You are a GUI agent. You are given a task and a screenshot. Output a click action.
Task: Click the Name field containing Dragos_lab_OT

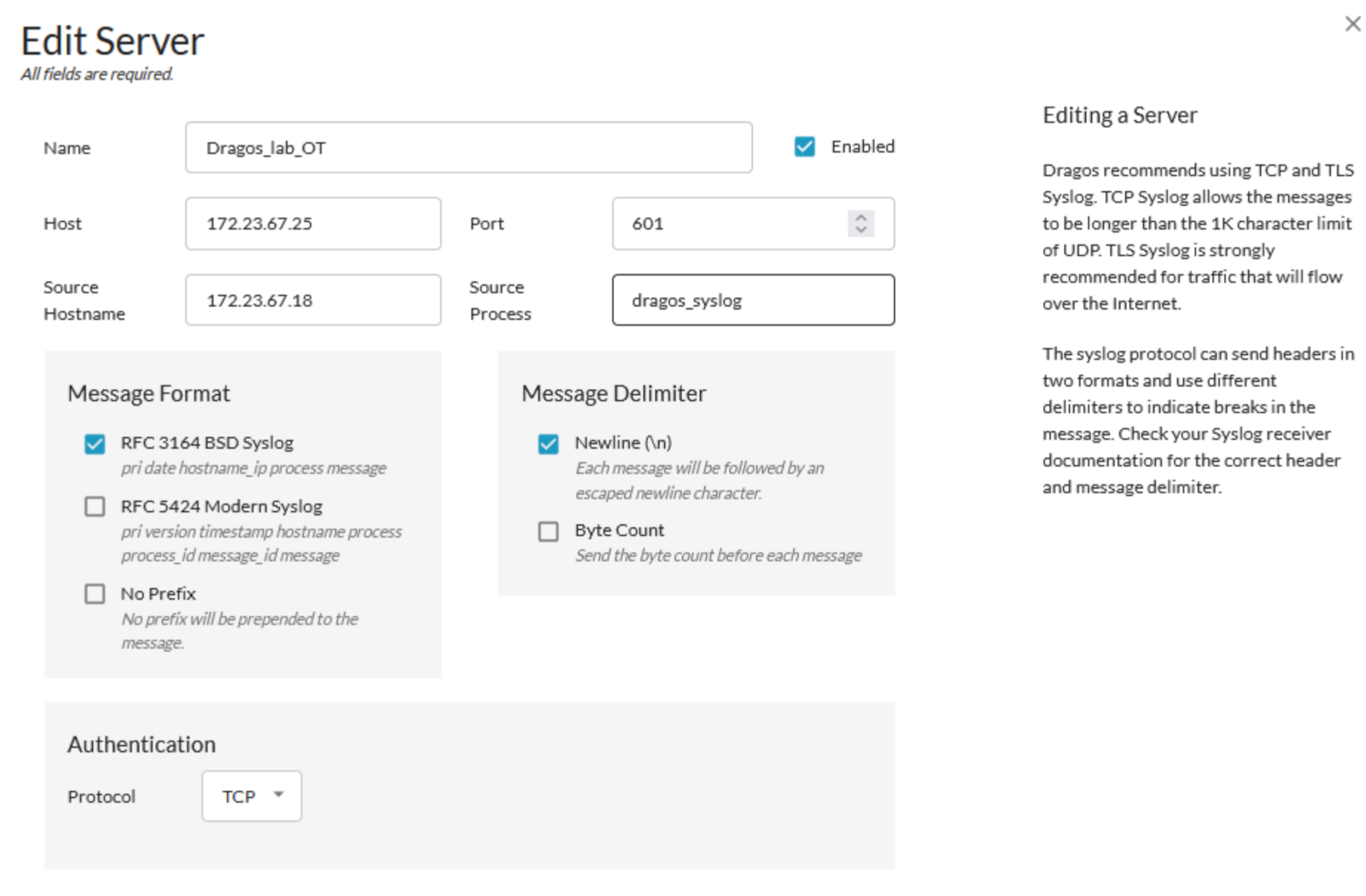468,147
